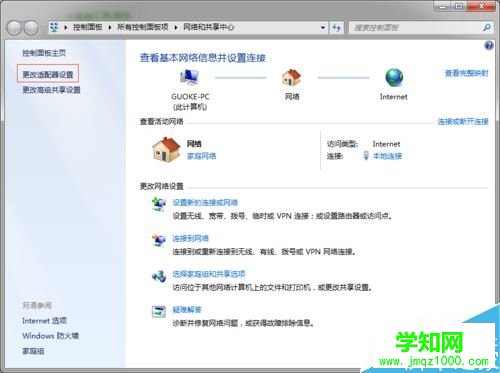Click the search magnifier icon

tap(487, 28)
